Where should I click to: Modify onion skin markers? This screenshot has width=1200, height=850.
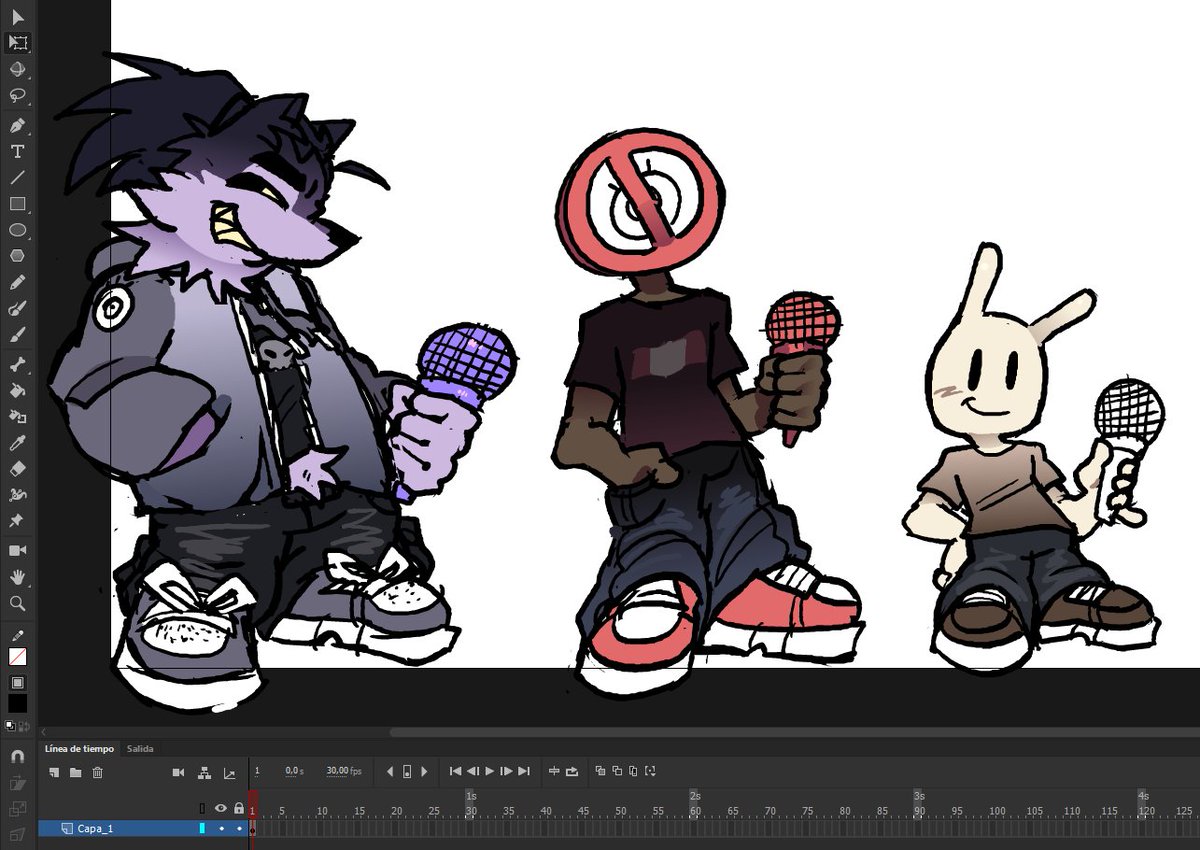pos(651,771)
